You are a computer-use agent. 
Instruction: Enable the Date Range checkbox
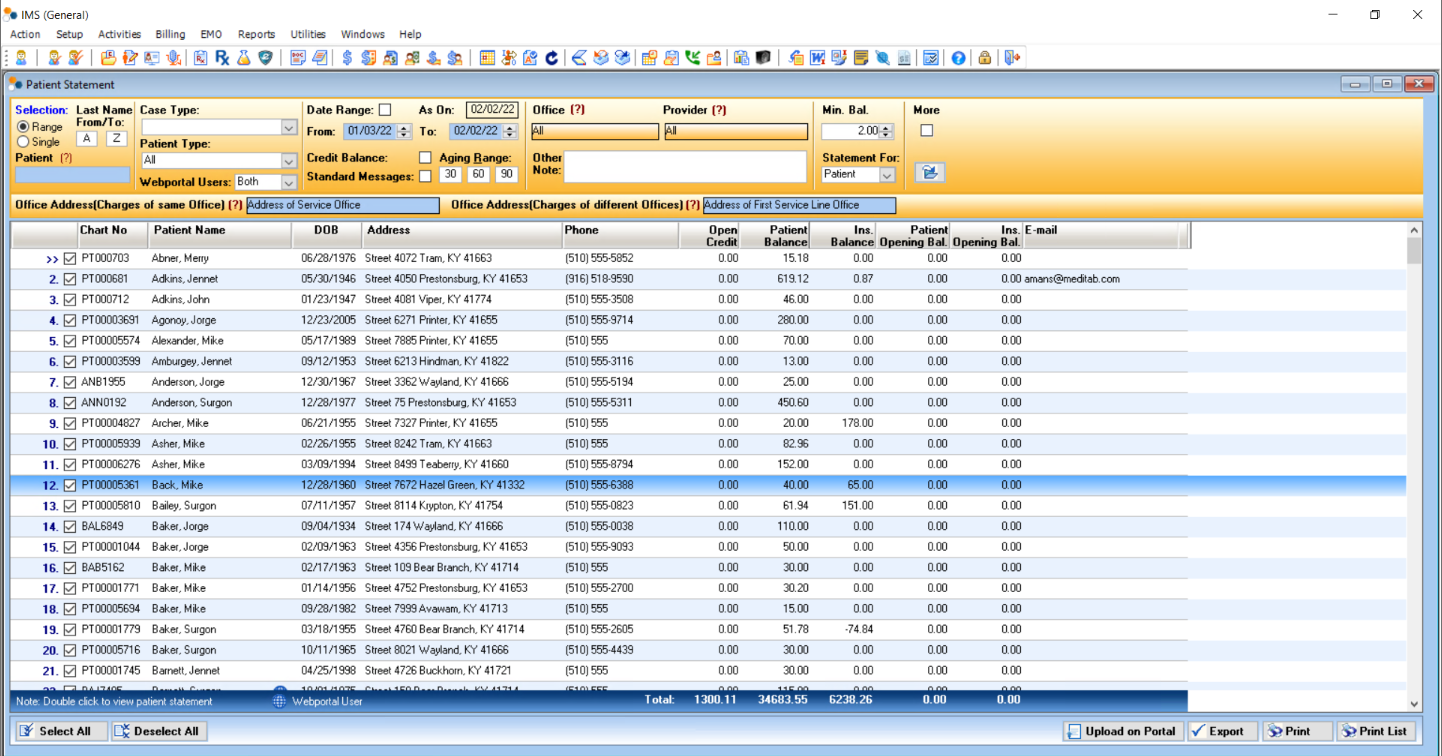point(385,110)
